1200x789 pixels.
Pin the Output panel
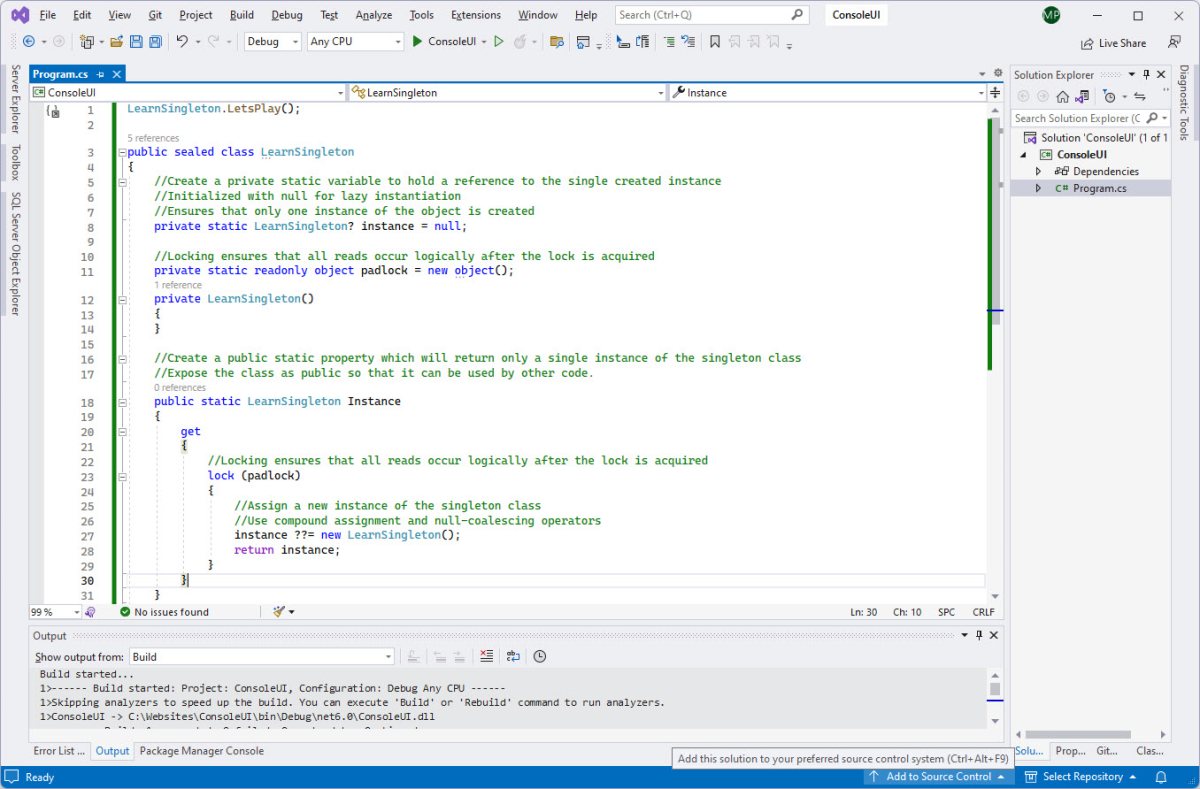[979, 635]
